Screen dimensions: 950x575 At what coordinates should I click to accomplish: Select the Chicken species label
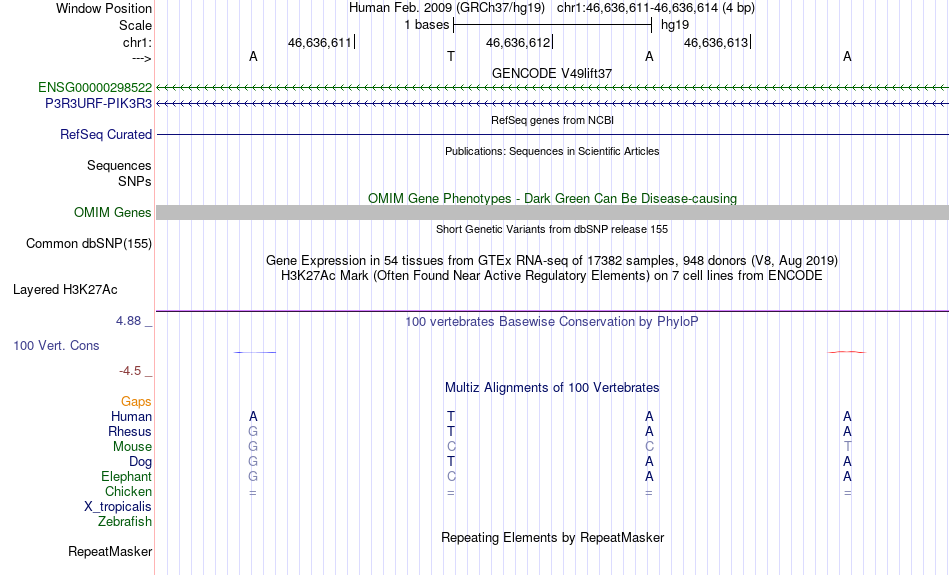click(x=128, y=491)
